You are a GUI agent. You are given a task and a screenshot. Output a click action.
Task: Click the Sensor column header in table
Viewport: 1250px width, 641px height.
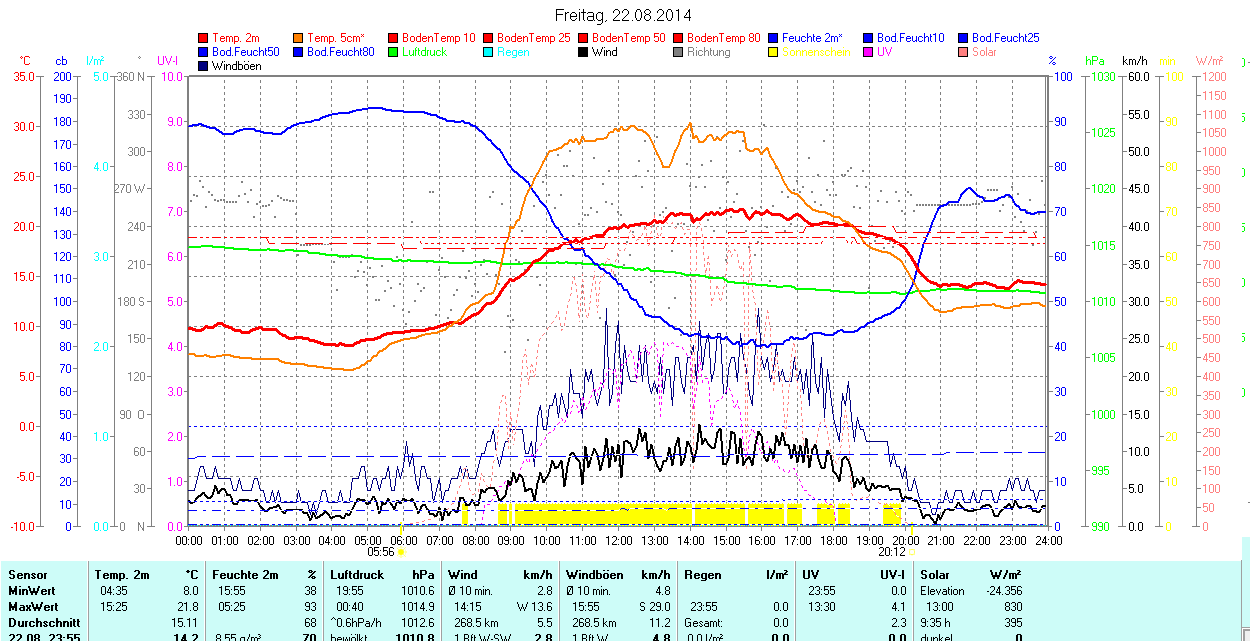(x=28, y=575)
